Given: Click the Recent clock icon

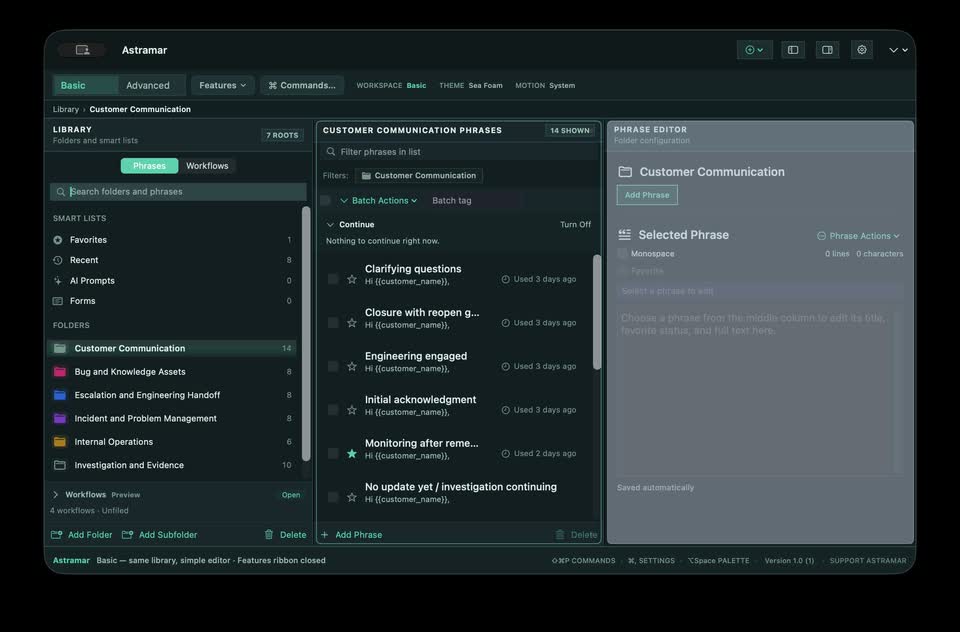Looking at the screenshot, I should coord(58,260).
